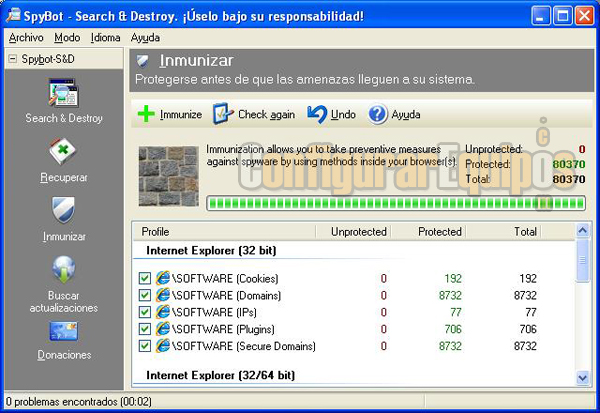The height and width of the screenshot is (413, 600).
Task: Click the green plus Immunize icon
Action: [x=146, y=114]
